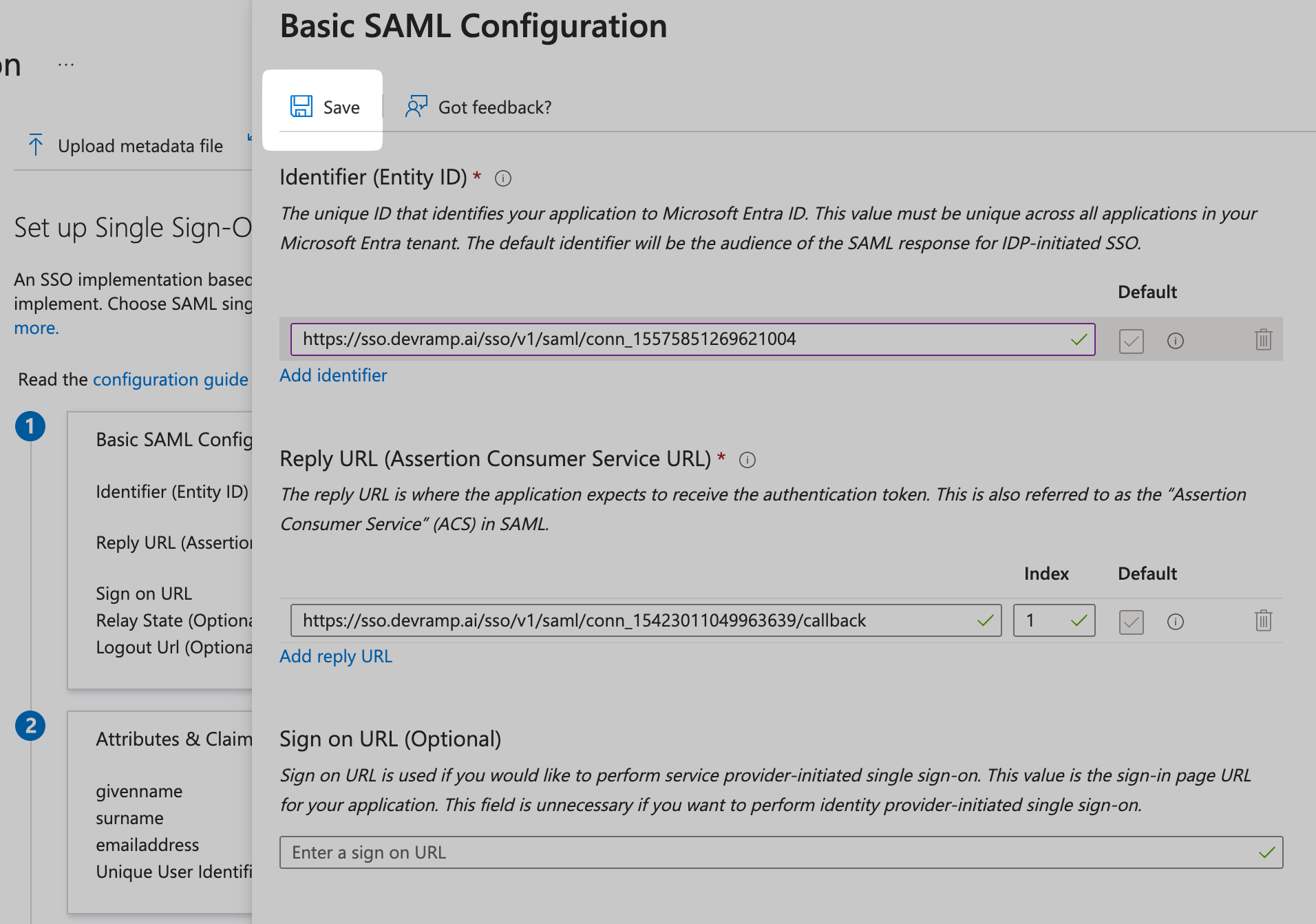Screen dimensions: 1316x924
Task: Delete the reply URL entry with trash icon
Action: pyautogui.click(x=1263, y=621)
